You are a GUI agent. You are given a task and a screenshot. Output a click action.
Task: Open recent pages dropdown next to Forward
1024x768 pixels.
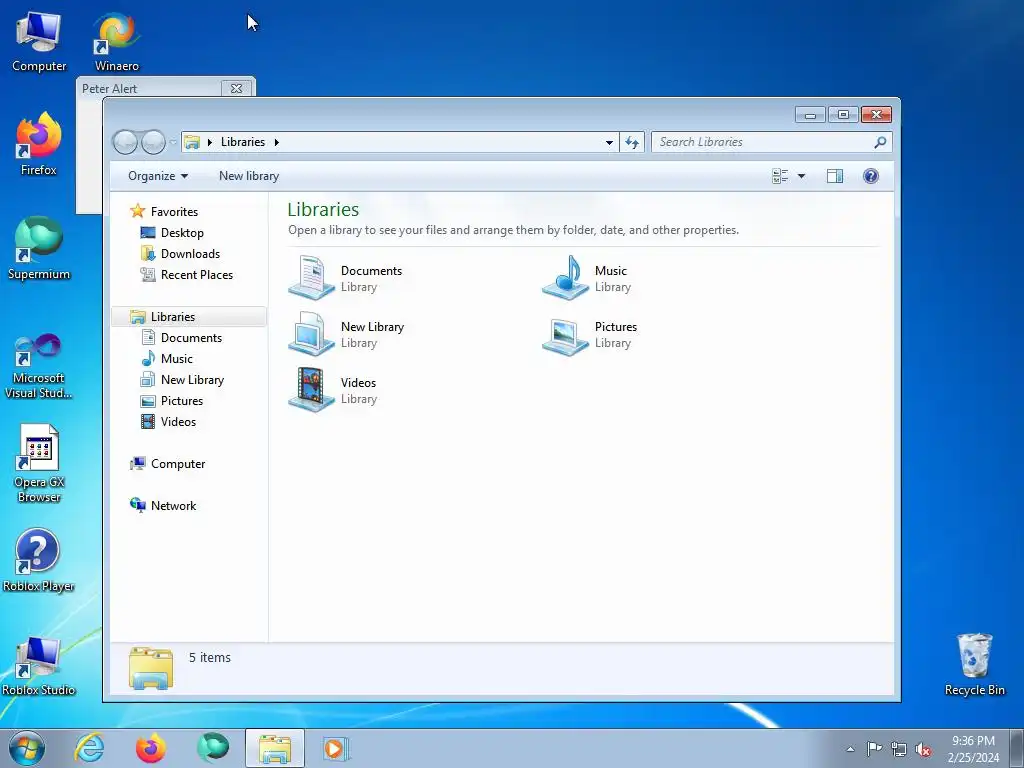[173, 142]
